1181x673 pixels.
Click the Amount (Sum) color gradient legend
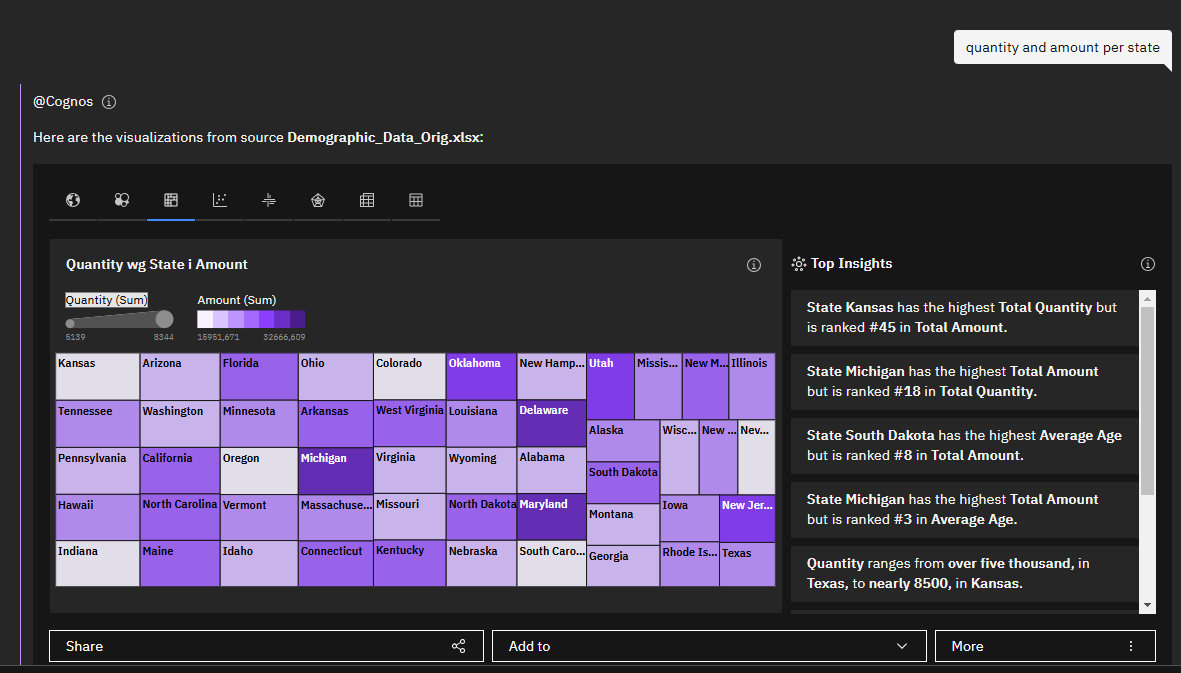point(251,319)
